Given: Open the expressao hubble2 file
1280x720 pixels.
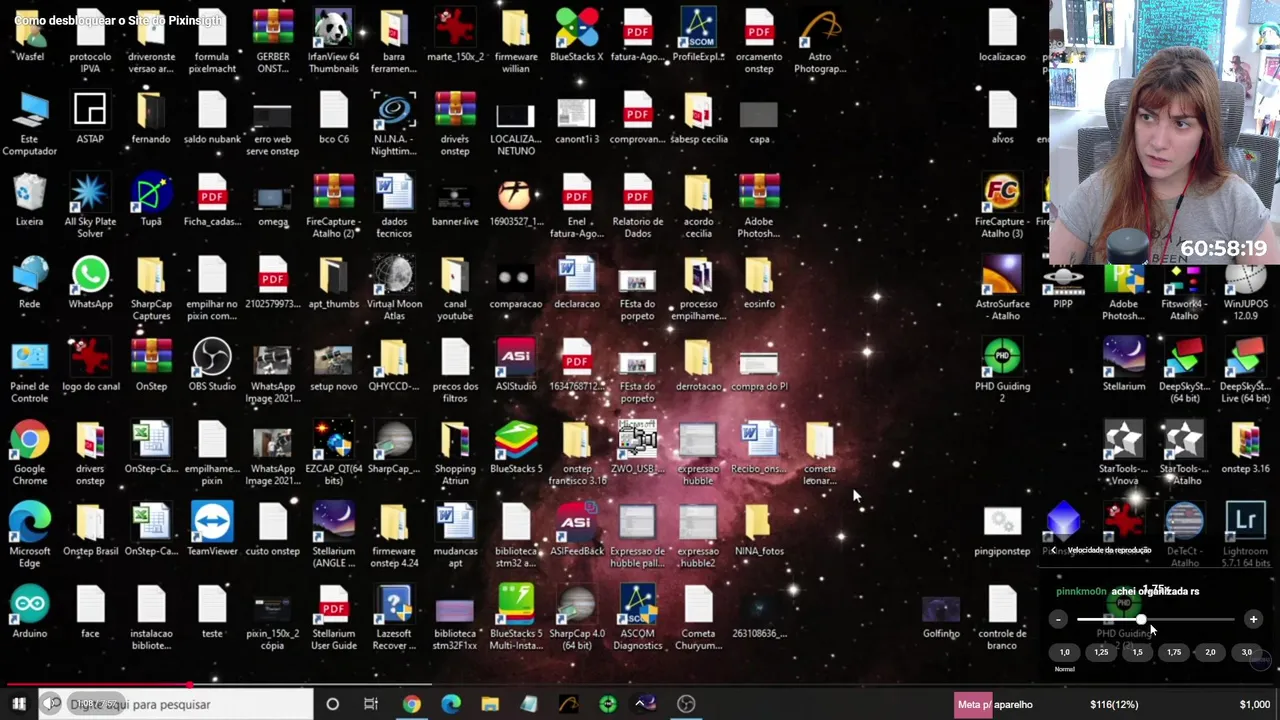Looking at the screenshot, I should click(698, 535).
